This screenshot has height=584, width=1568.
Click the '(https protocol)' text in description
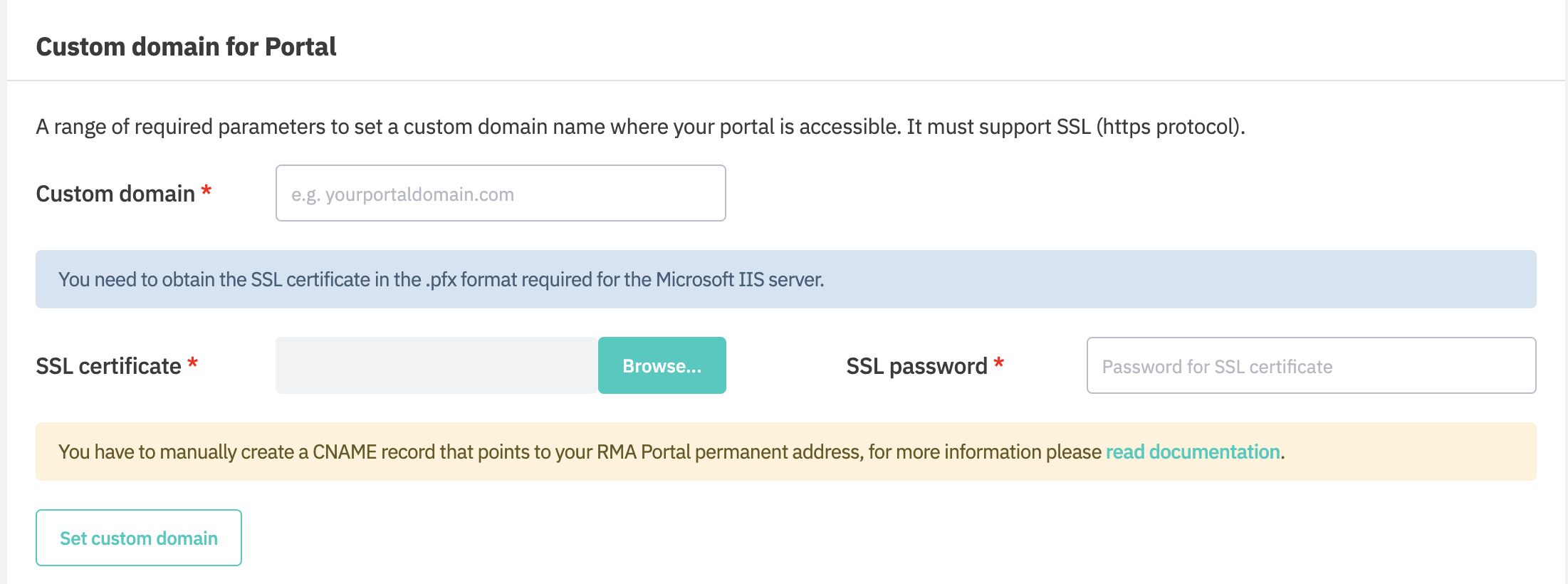tap(1169, 127)
